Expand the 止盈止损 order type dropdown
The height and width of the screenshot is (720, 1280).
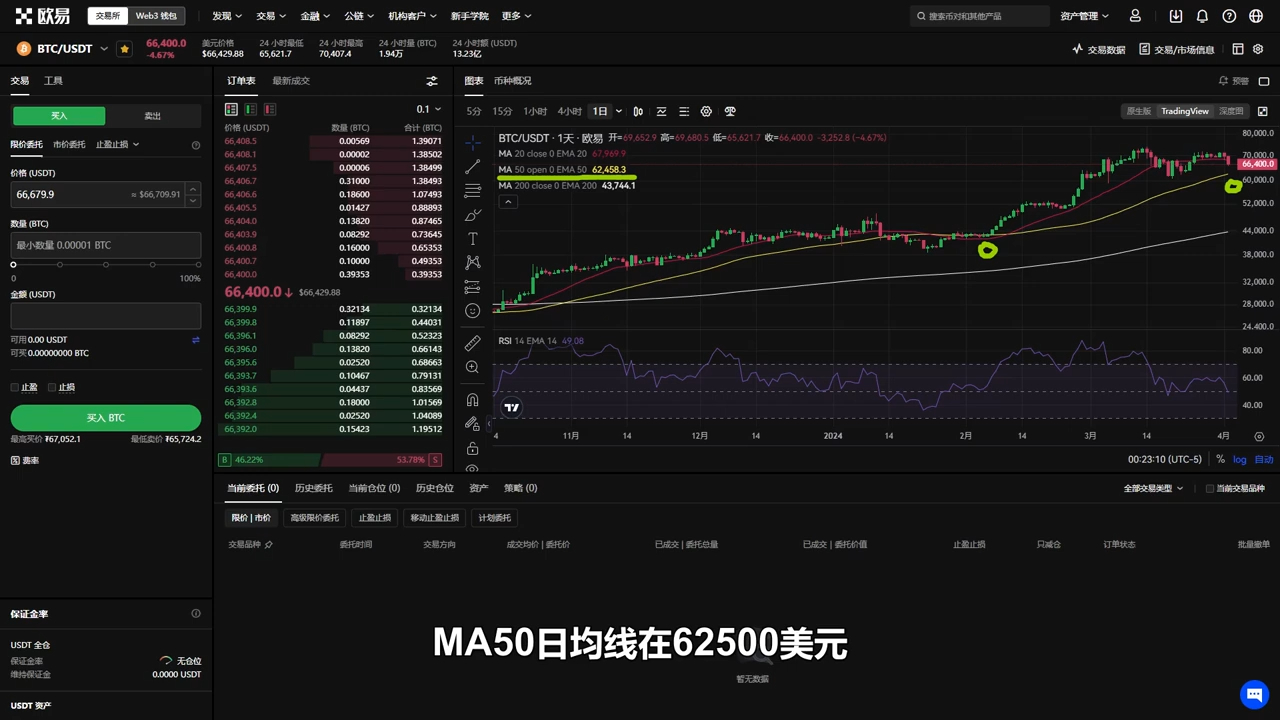click(x=117, y=145)
